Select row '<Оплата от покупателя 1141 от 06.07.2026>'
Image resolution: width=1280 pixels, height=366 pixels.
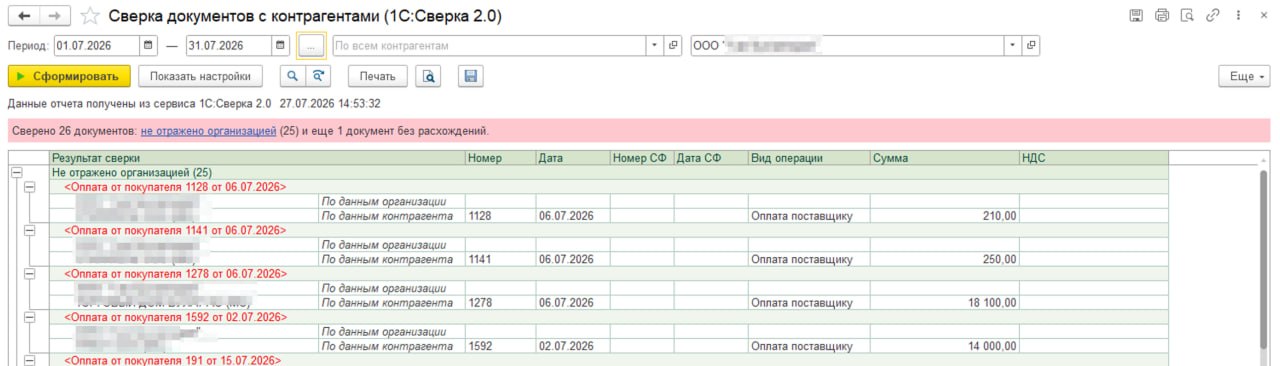click(x=175, y=230)
